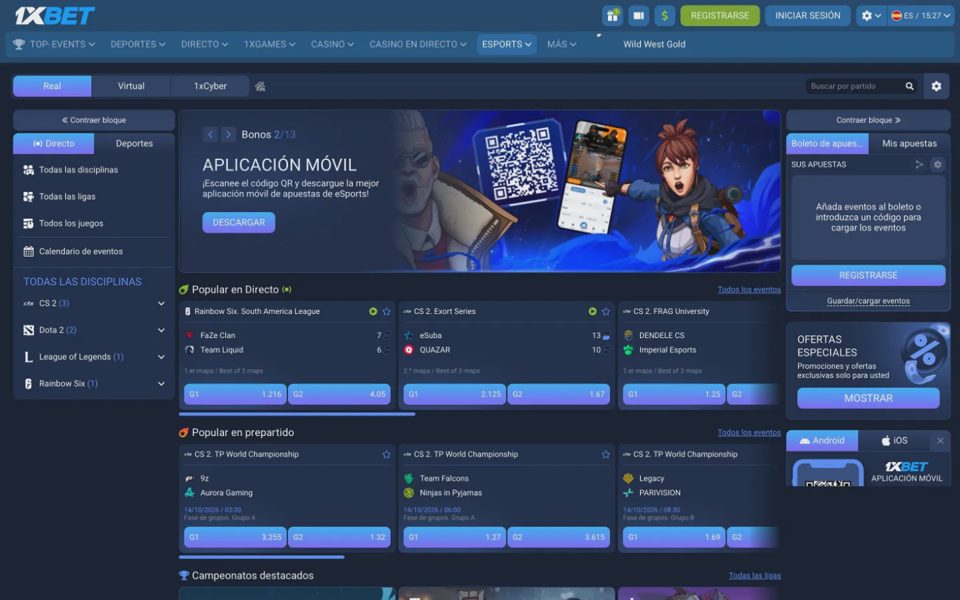Open Todos los eventos link for Popular en Directo

pyautogui.click(x=749, y=290)
